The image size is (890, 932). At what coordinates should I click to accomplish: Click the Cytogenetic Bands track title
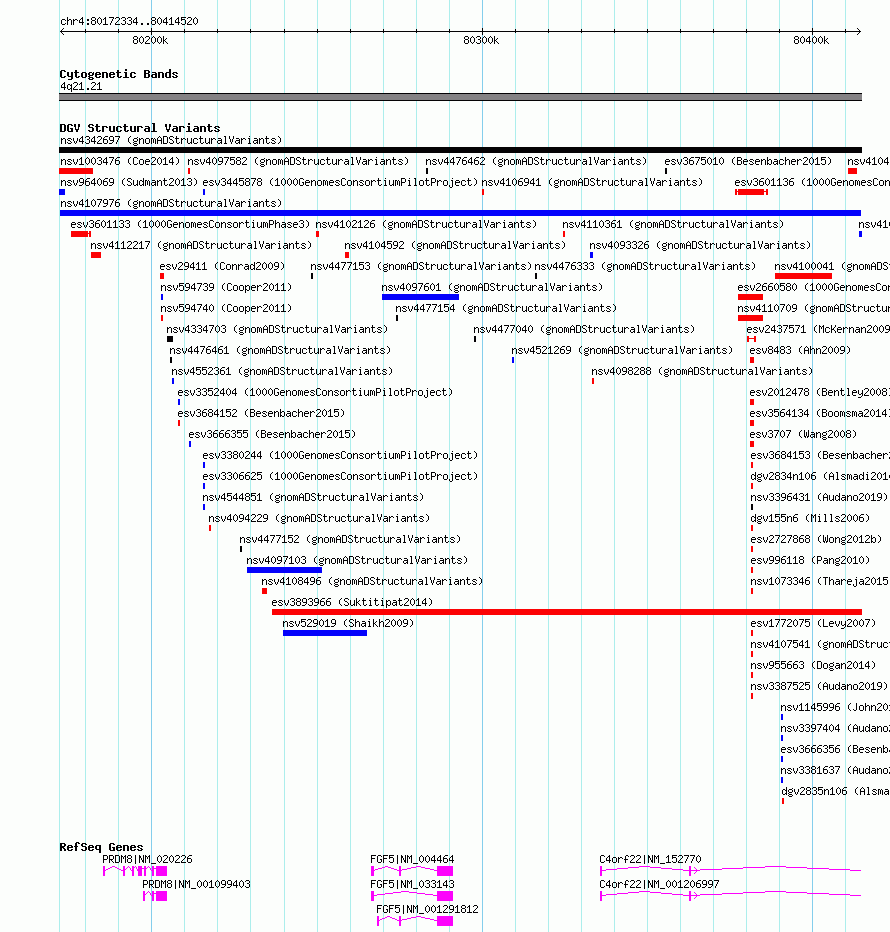(119, 74)
